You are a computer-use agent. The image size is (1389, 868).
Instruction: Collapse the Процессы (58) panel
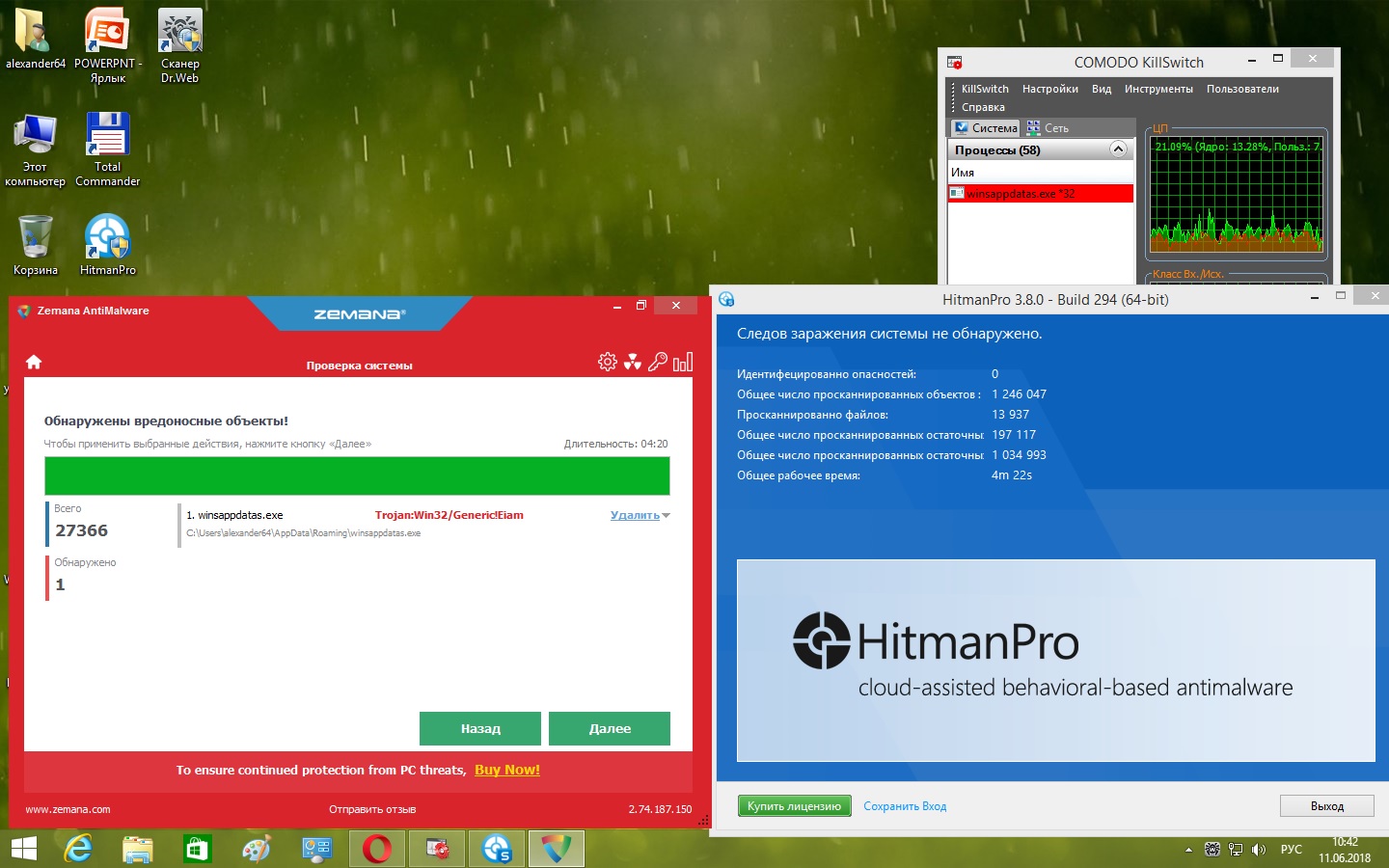click(1119, 149)
